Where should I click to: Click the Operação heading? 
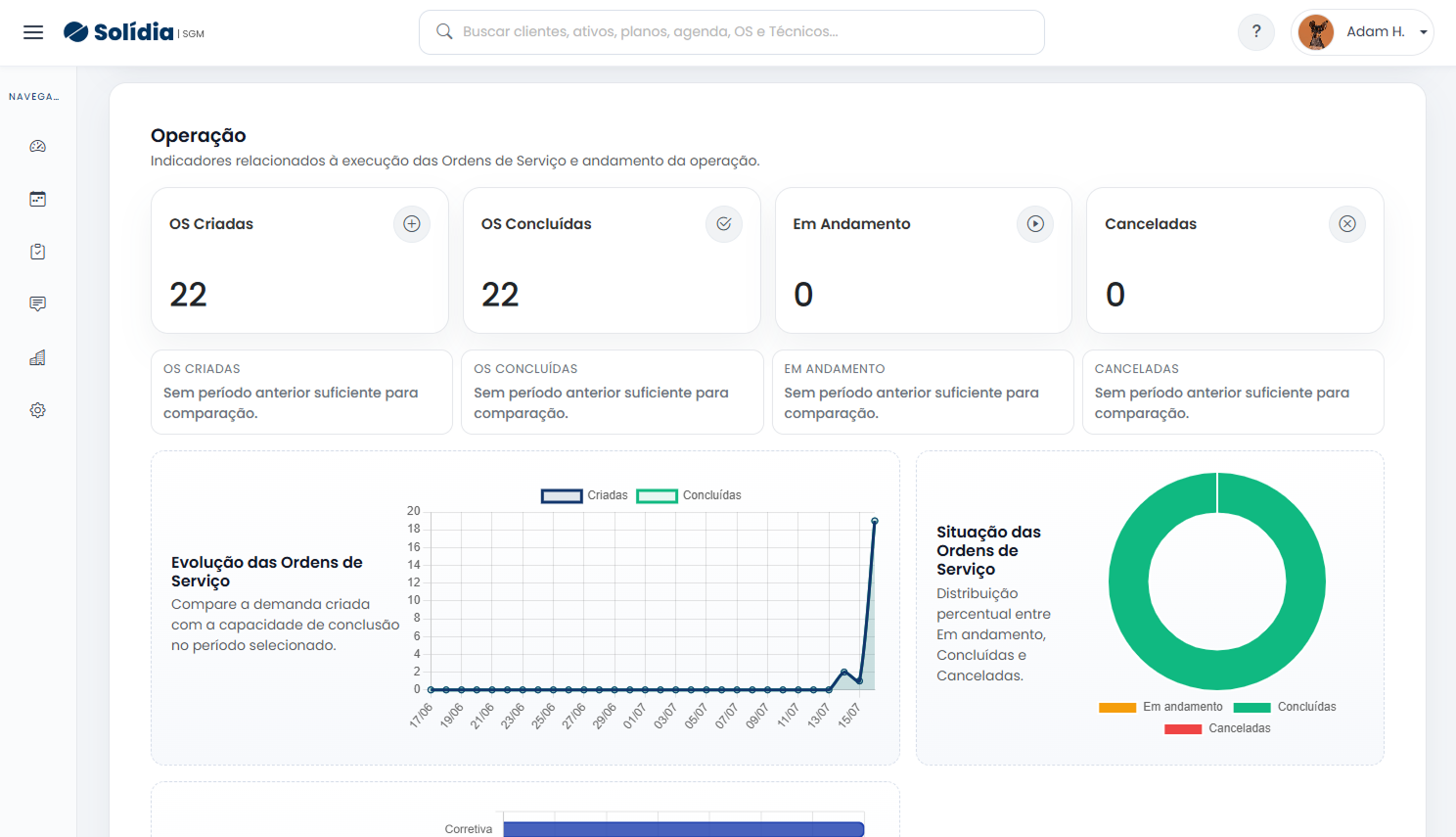point(199,135)
